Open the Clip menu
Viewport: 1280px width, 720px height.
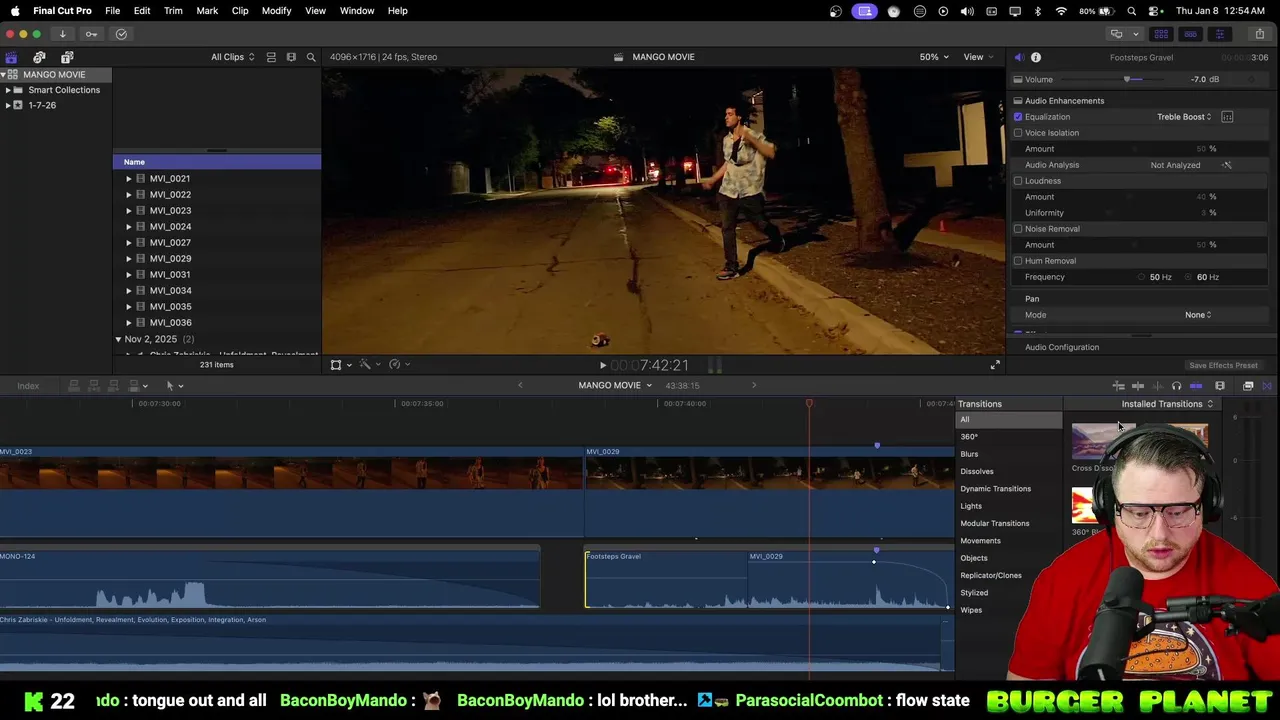tap(240, 11)
